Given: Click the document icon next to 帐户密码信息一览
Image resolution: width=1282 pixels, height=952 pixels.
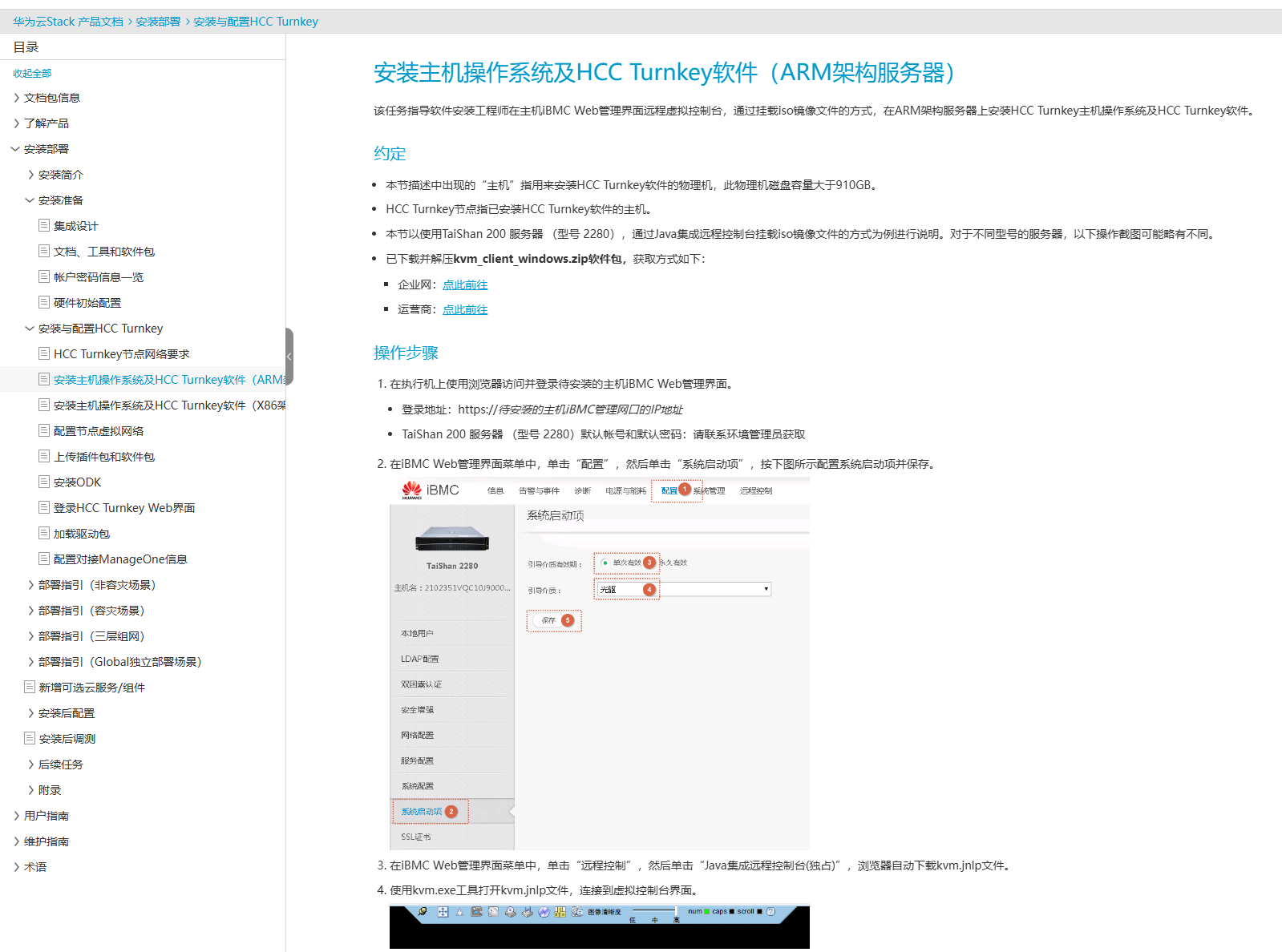Looking at the screenshot, I should (x=44, y=276).
